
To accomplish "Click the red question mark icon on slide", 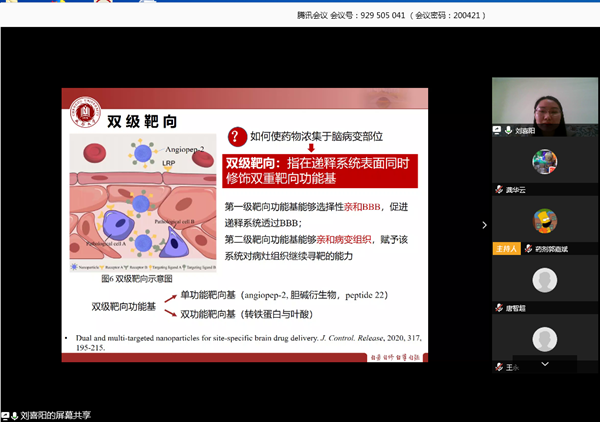I will point(236,136).
